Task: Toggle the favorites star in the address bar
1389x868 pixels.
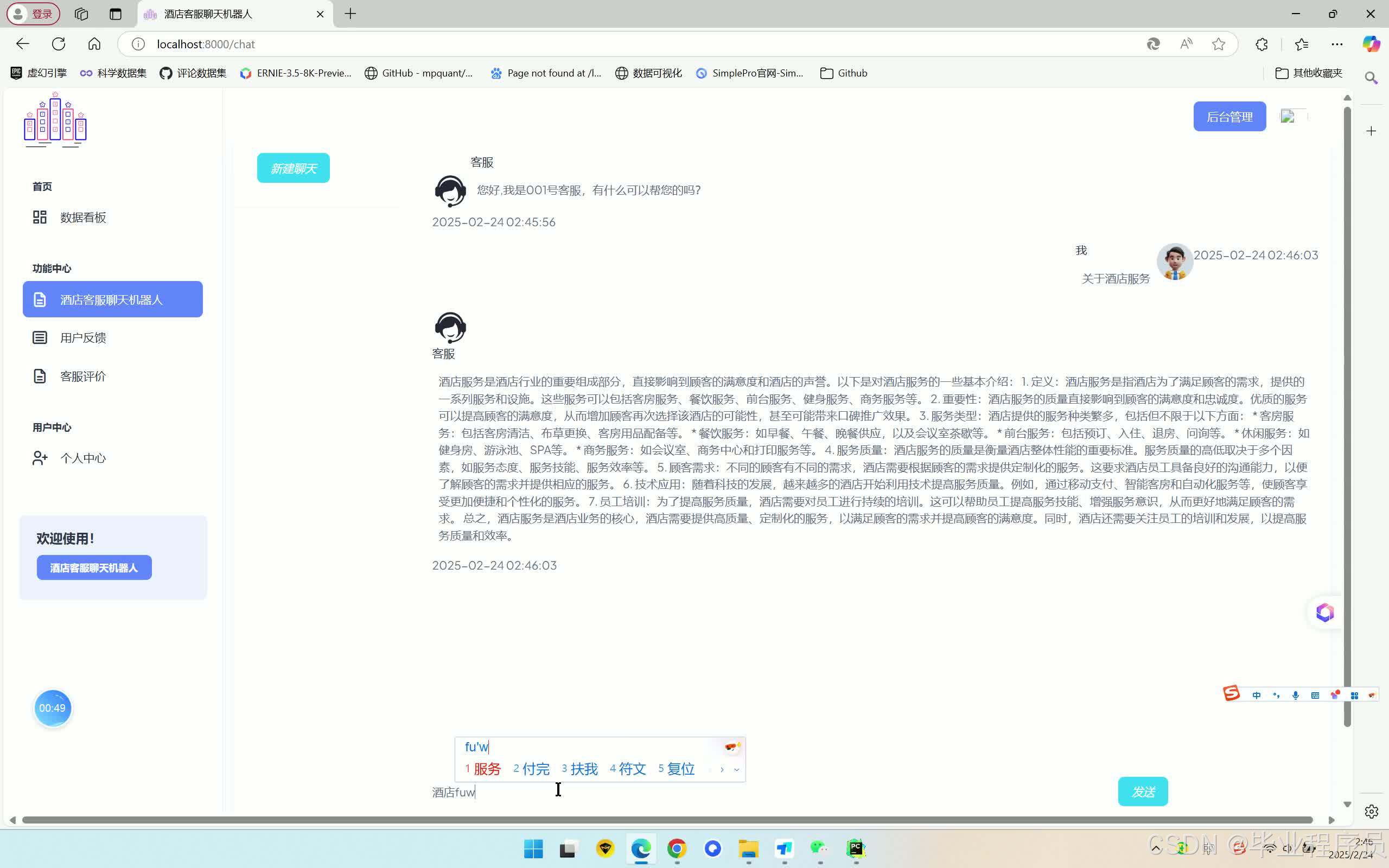Action: [x=1218, y=43]
